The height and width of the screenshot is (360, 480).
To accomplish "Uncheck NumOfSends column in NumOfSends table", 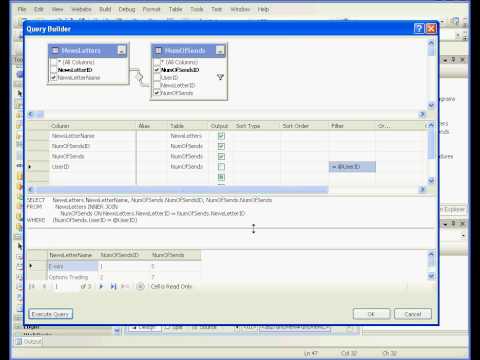I will pos(157,93).
